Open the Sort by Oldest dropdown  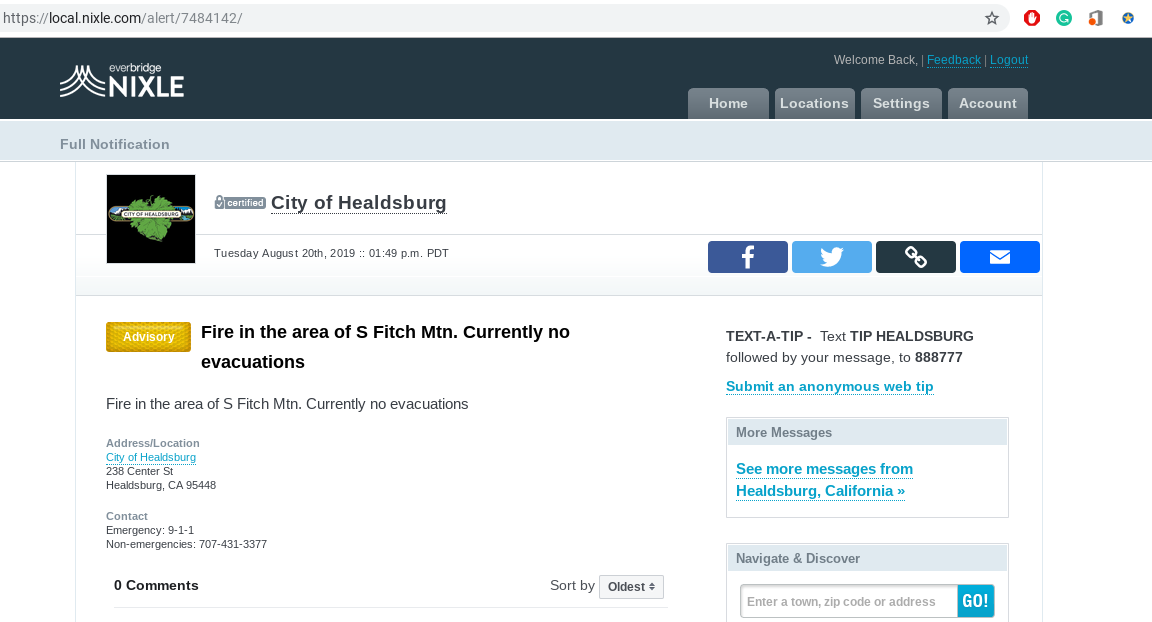tap(631, 587)
